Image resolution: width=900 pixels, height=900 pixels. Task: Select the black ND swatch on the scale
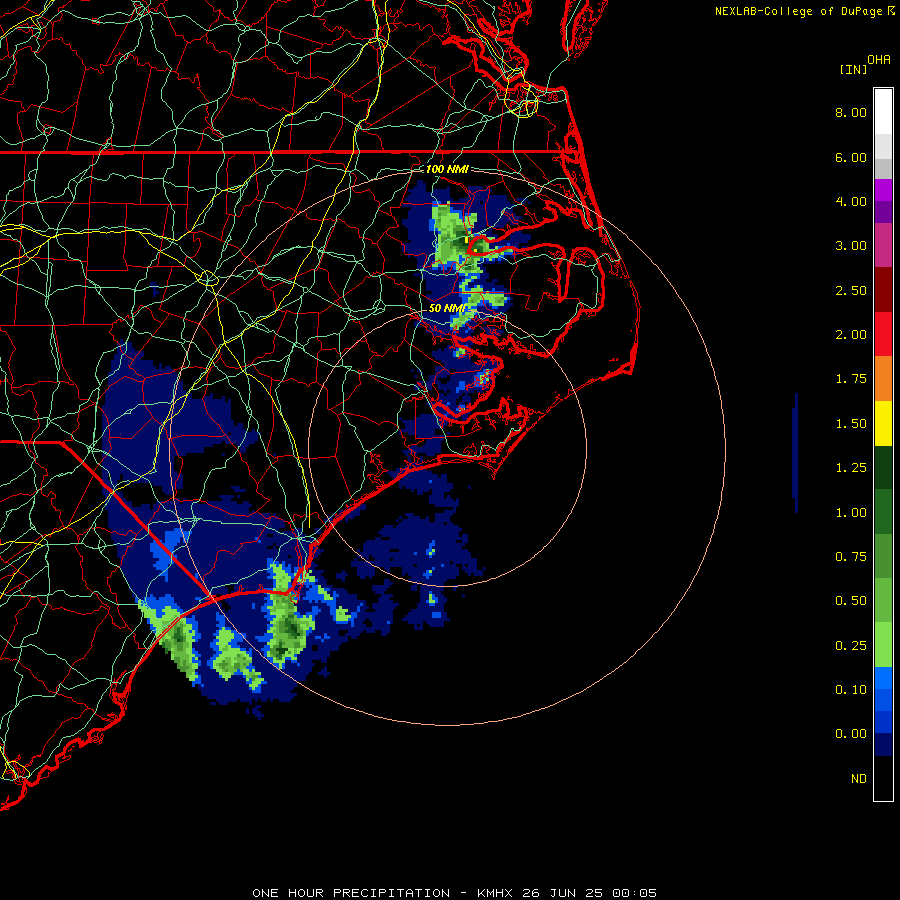(x=883, y=778)
